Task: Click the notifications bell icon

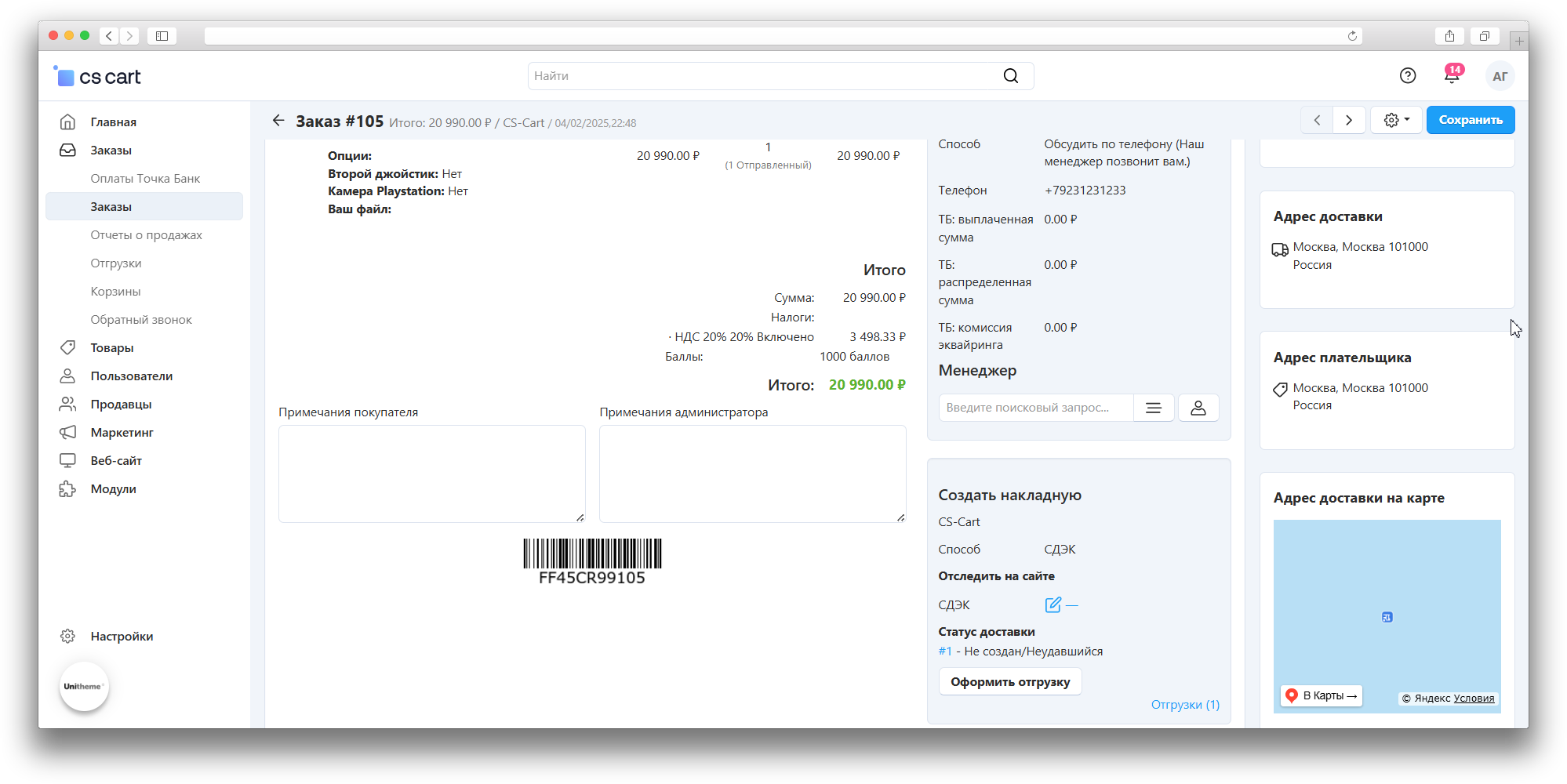Action: tap(1451, 76)
